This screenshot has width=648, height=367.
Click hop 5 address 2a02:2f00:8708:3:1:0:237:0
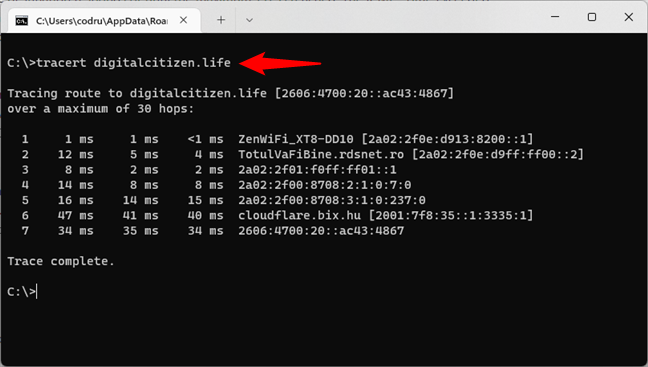coord(332,200)
